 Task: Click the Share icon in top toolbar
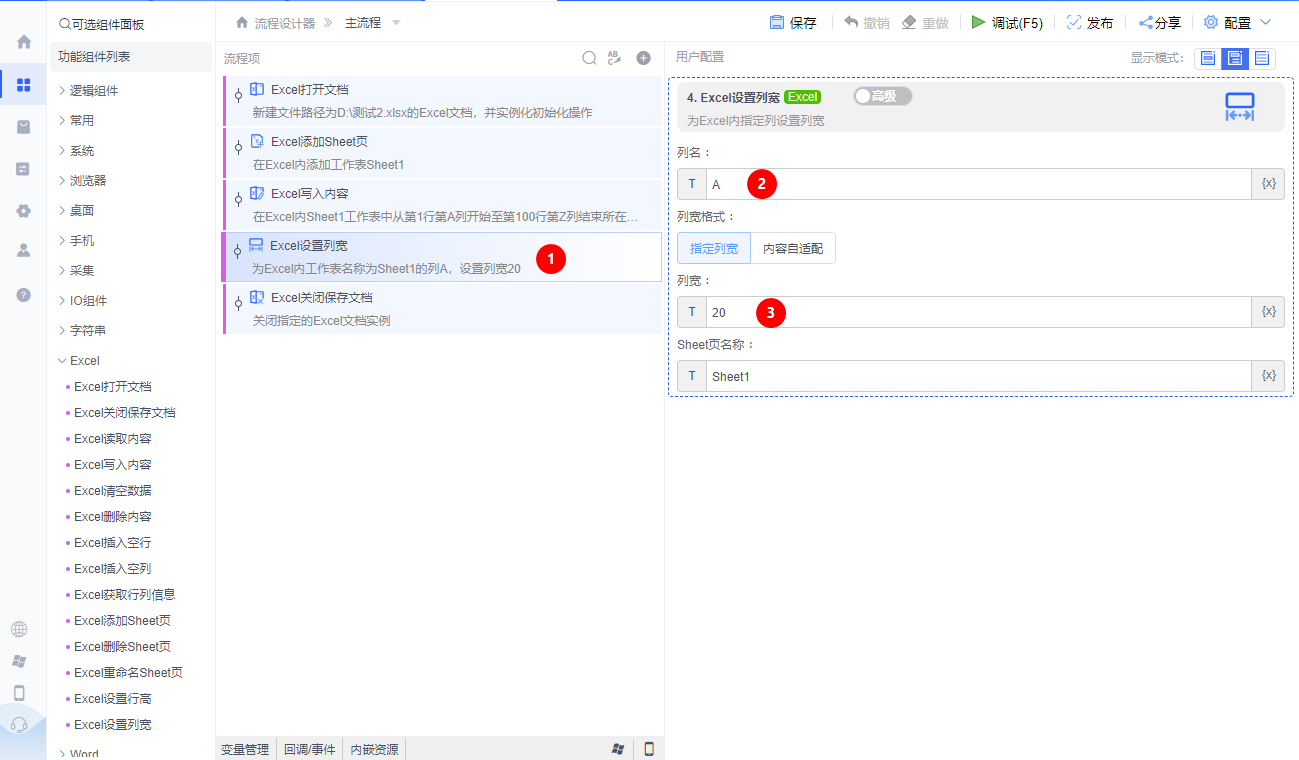(x=1146, y=23)
